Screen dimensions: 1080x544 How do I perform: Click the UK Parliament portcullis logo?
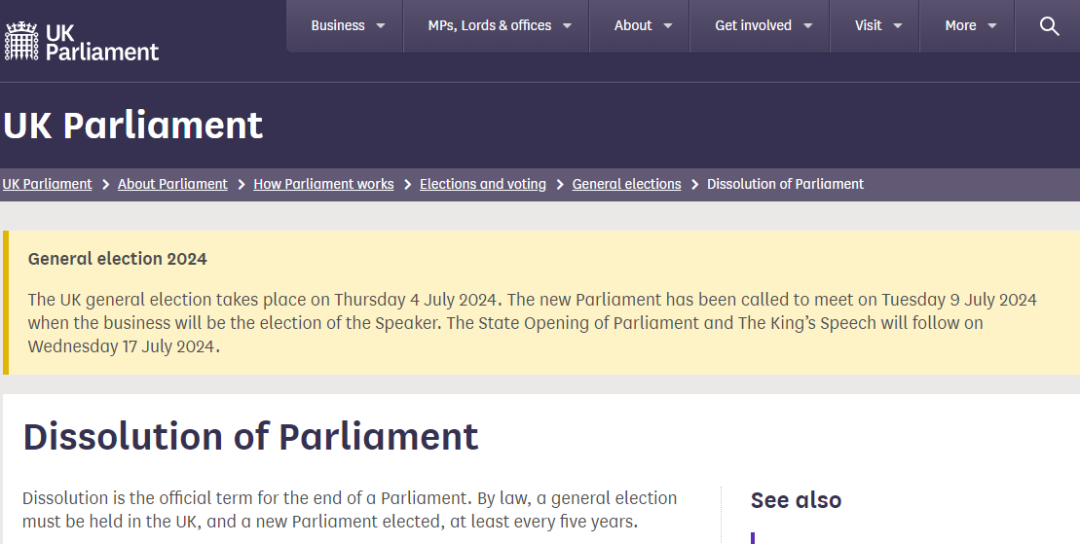[81, 42]
